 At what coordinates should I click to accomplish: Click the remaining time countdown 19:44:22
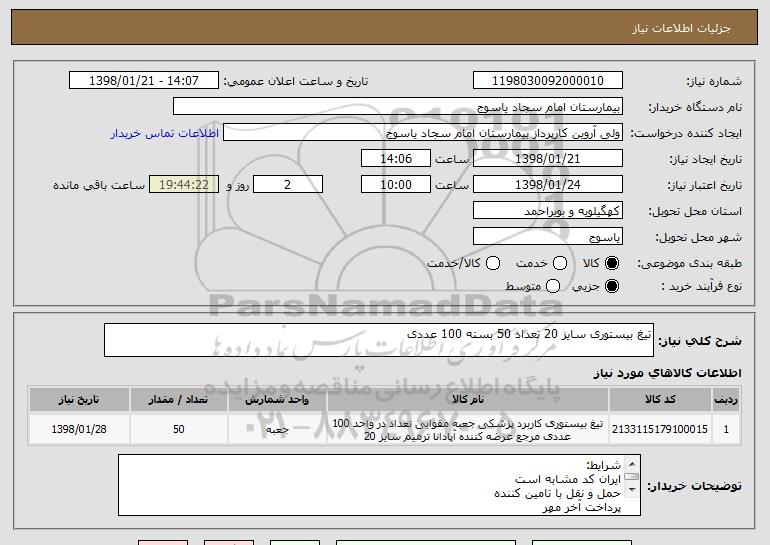184,185
